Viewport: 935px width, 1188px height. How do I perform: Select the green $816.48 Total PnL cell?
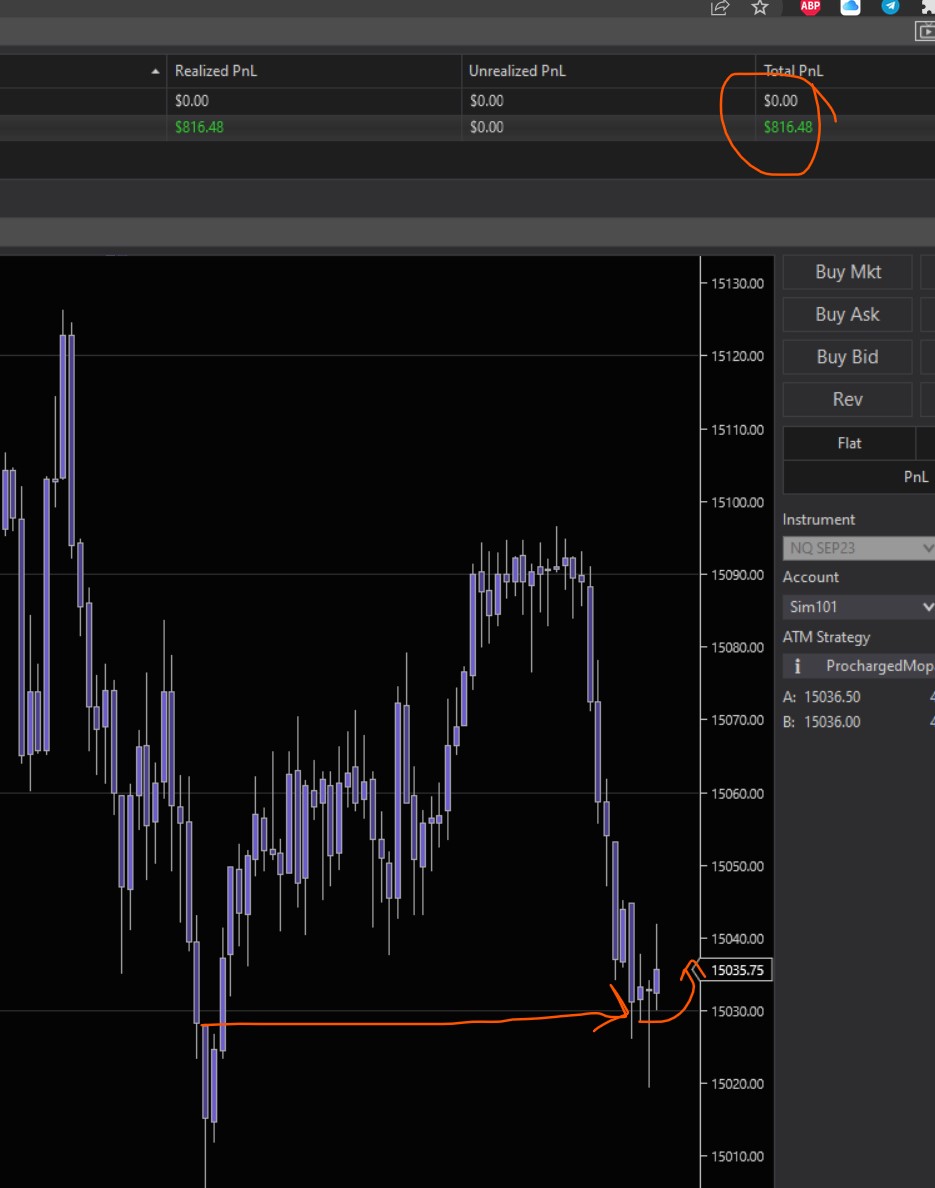coord(788,127)
